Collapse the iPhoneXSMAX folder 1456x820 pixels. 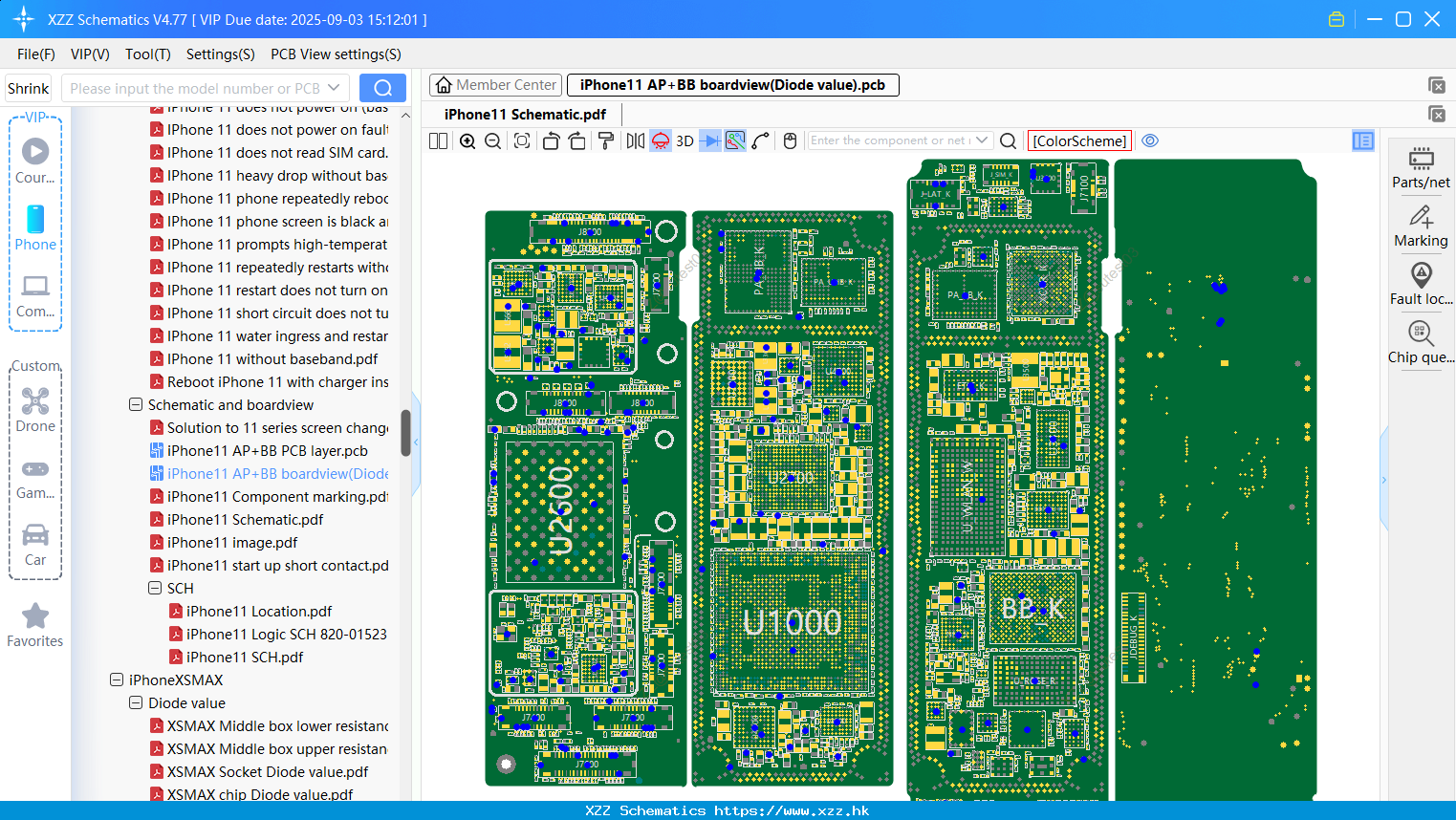[117, 680]
